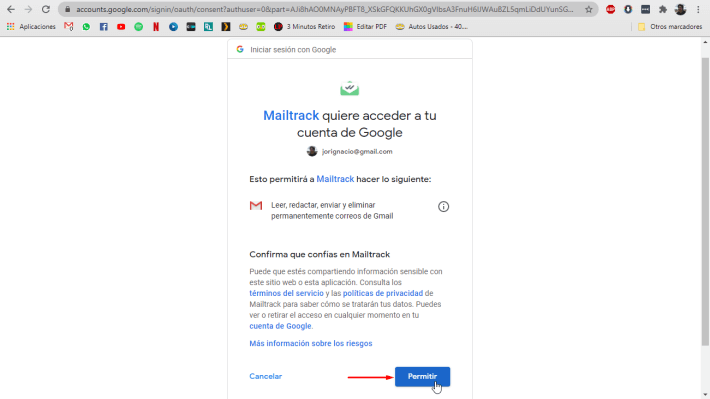
Task: Click the scrollbar up arrow
Action: [x=705, y=42]
